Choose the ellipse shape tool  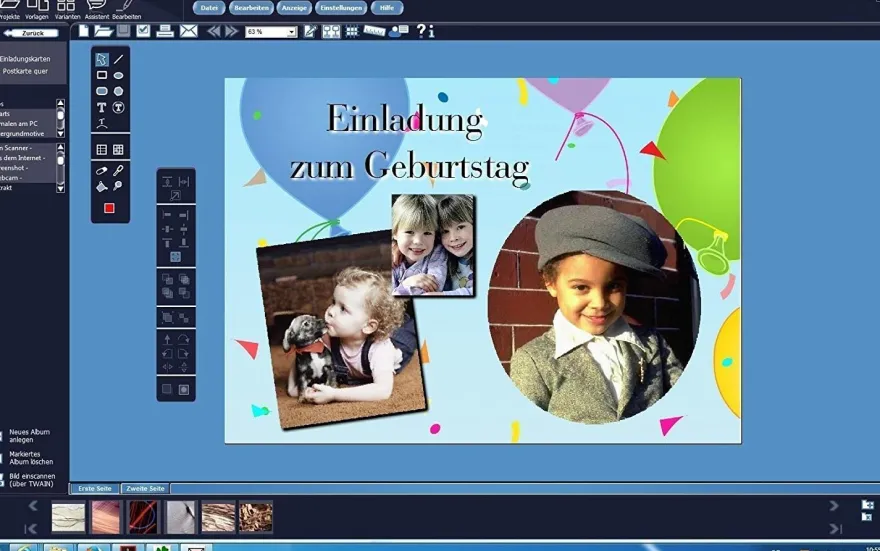(x=118, y=75)
